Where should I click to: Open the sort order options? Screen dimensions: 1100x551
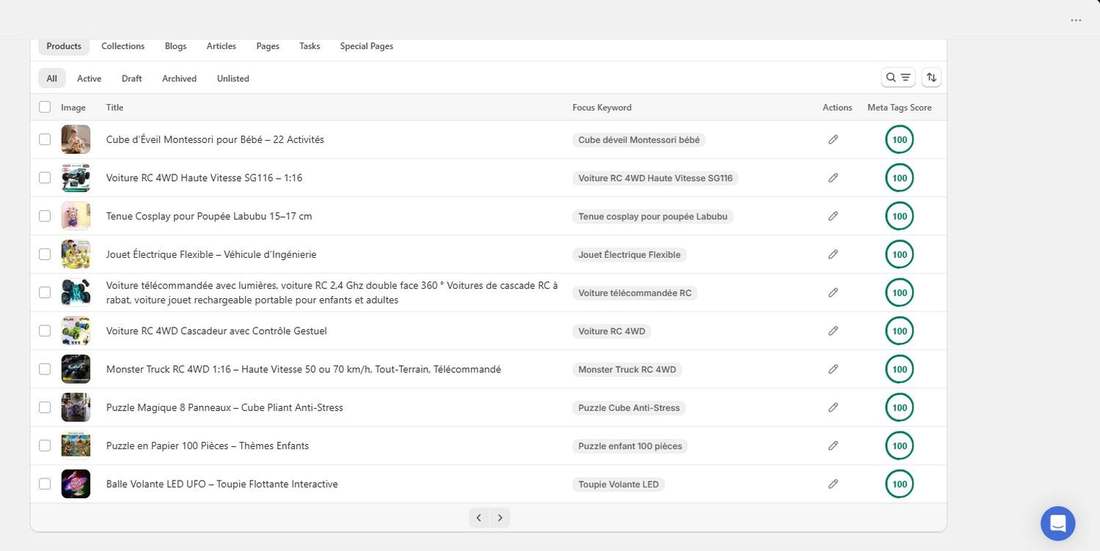pos(931,77)
